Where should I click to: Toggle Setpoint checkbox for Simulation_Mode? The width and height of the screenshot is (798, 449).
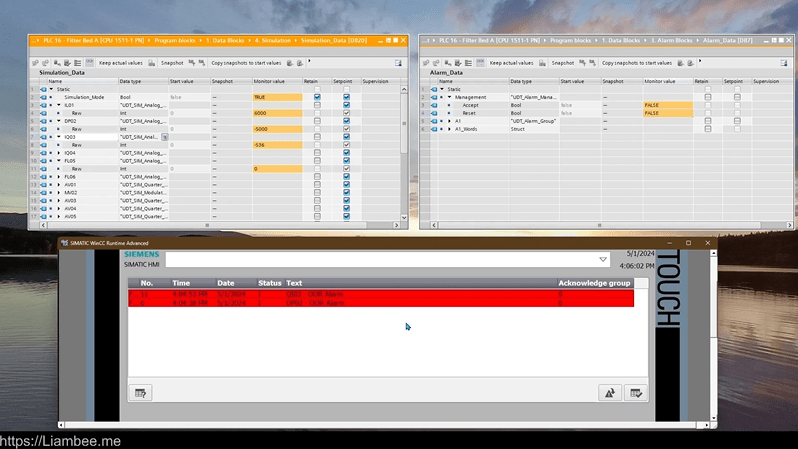[x=347, y=97]
